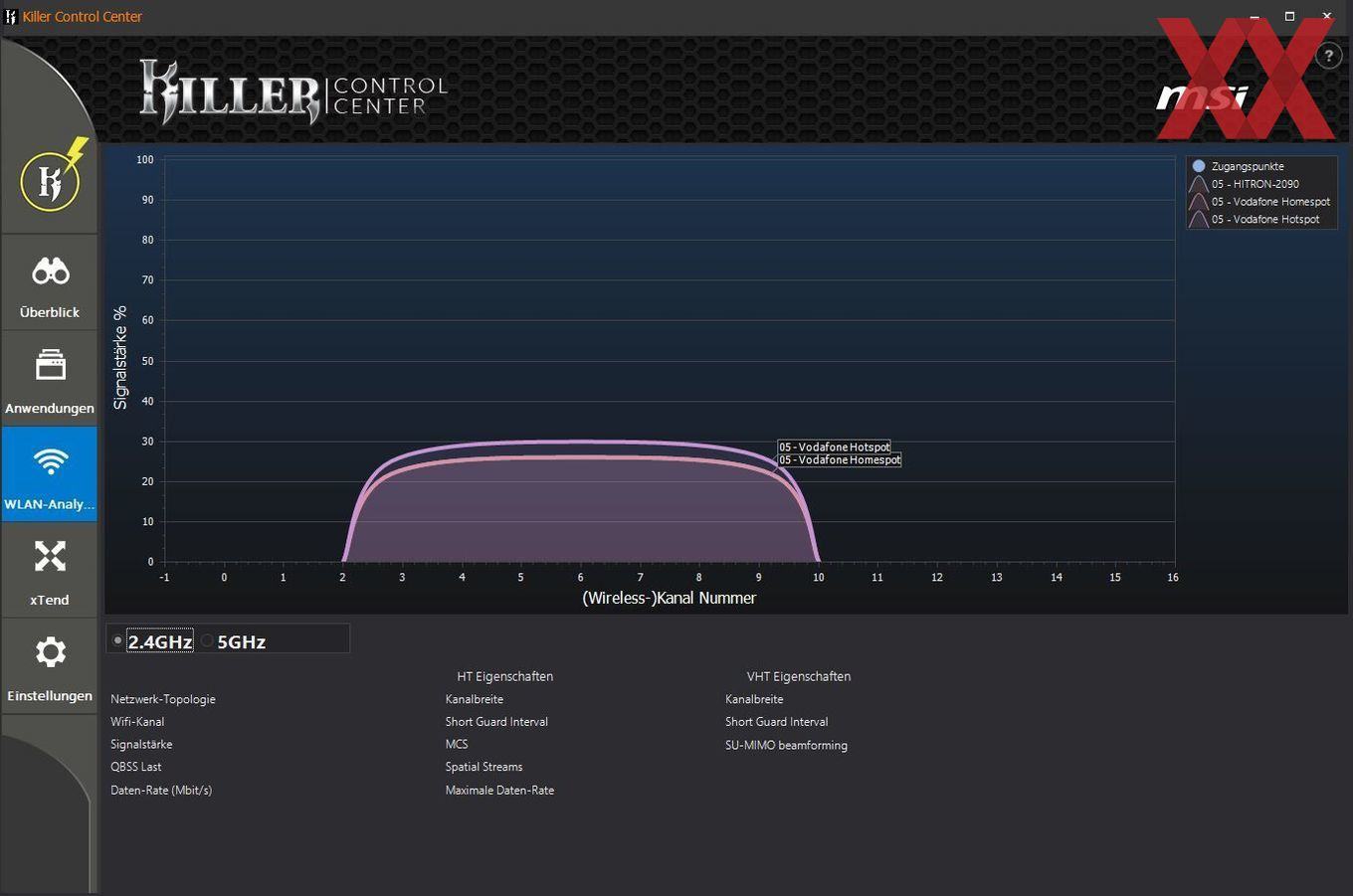
Task: Select the WLAN-Analyse wifi section
Action: click(x=50, y=474)
